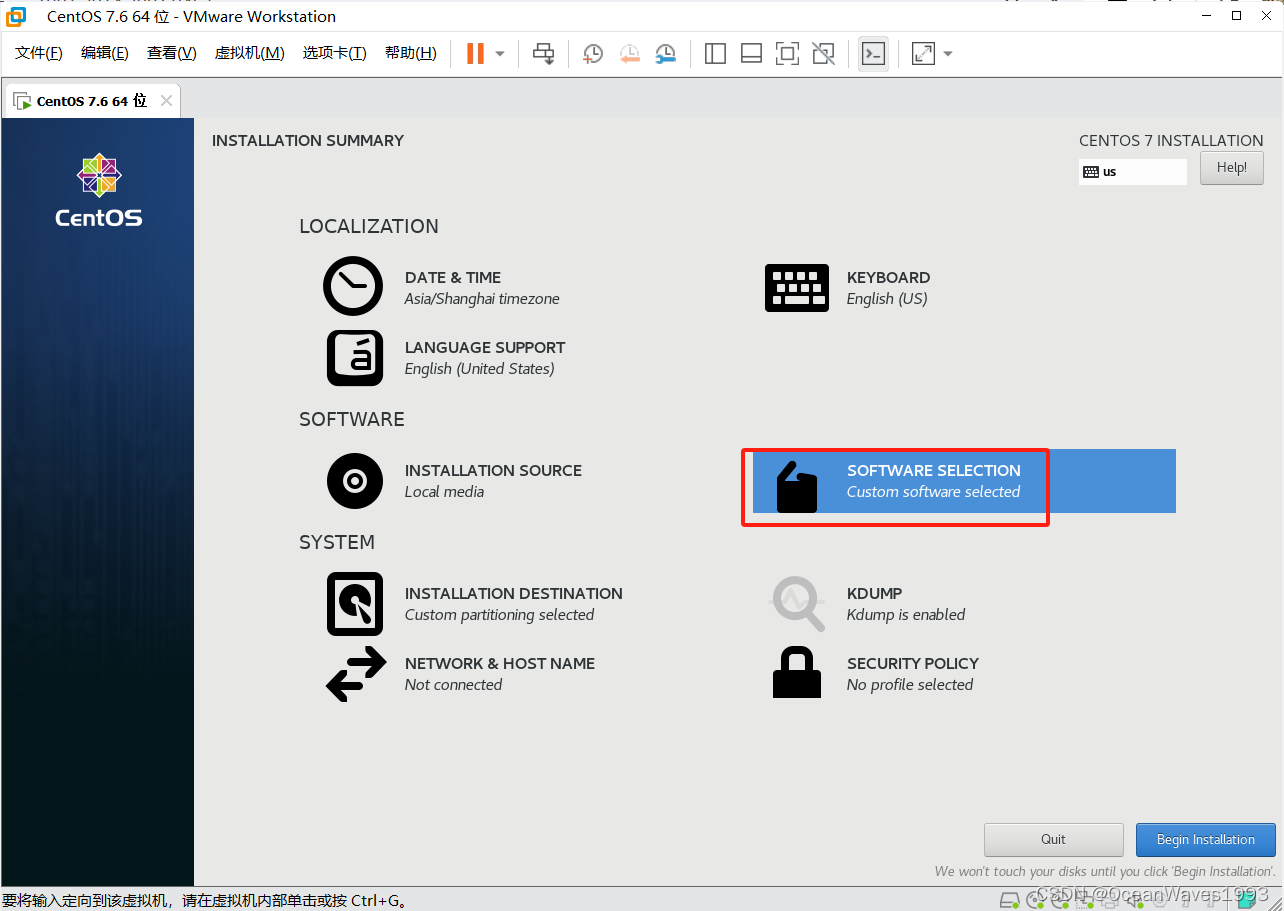Open the 文件(F) menu
Viewport: 1284px width, 911px height.
39,53
